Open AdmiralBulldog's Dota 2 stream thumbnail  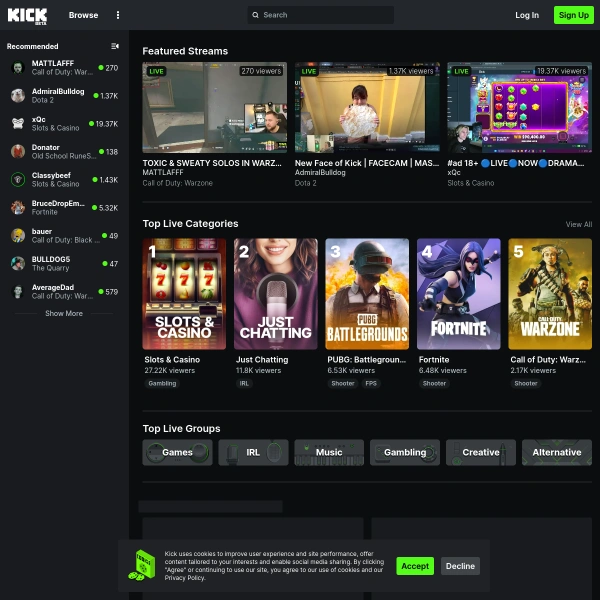click(367, 108)
